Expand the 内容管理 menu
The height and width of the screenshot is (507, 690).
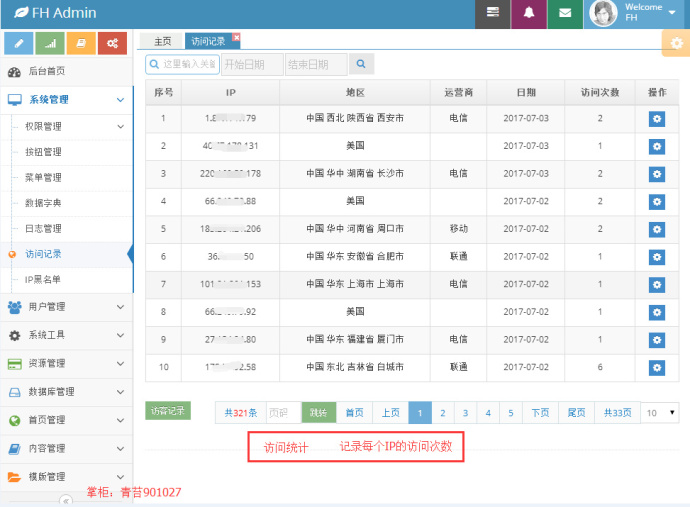(x=66, y=449)
